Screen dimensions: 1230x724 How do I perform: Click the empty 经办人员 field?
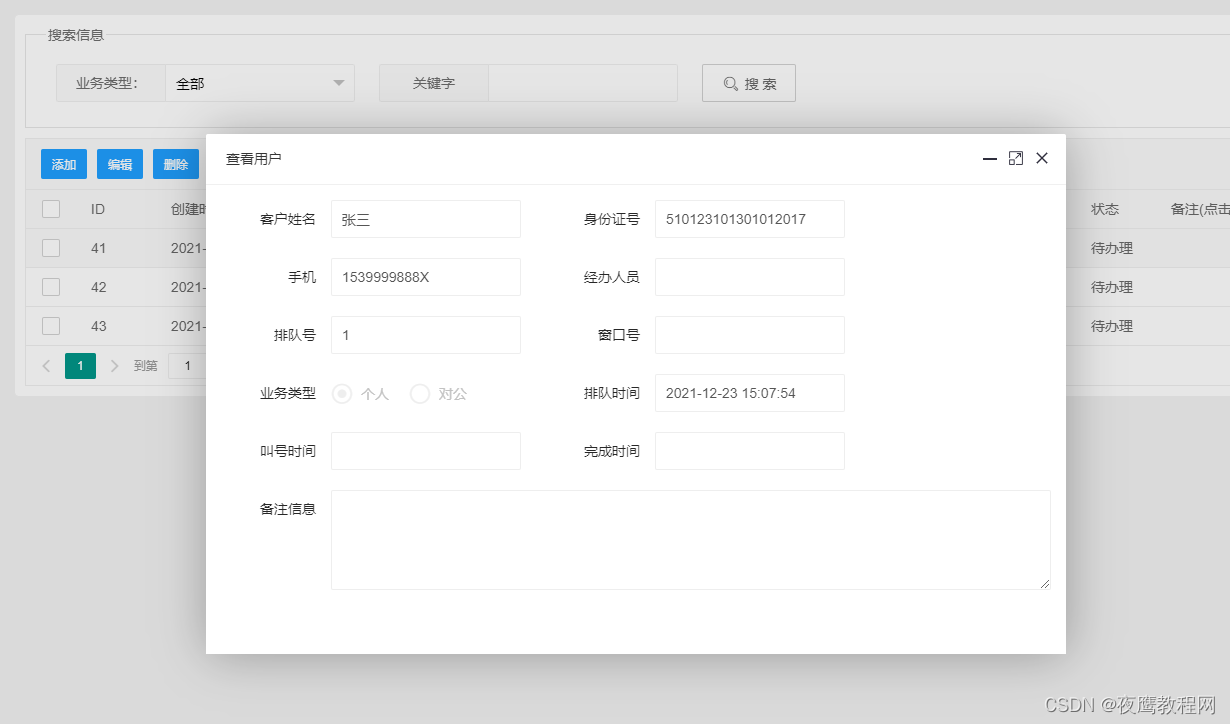(x=750, y=277)
